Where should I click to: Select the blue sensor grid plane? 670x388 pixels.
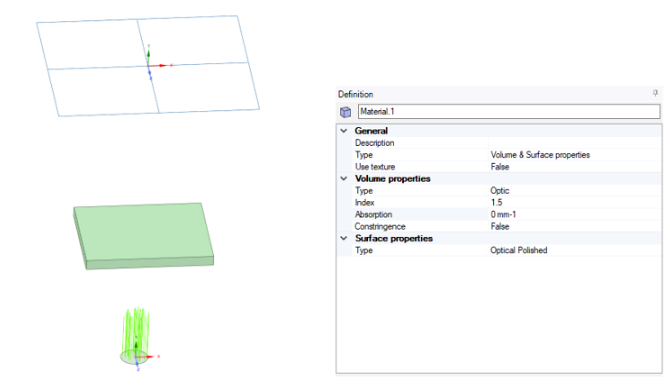pos(148,66)
